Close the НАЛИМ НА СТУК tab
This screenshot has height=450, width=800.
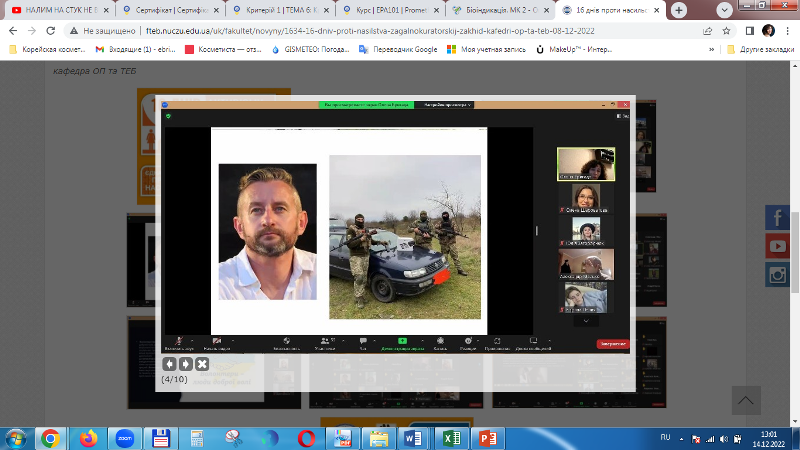pyautogui.click(x=106, y=10)
